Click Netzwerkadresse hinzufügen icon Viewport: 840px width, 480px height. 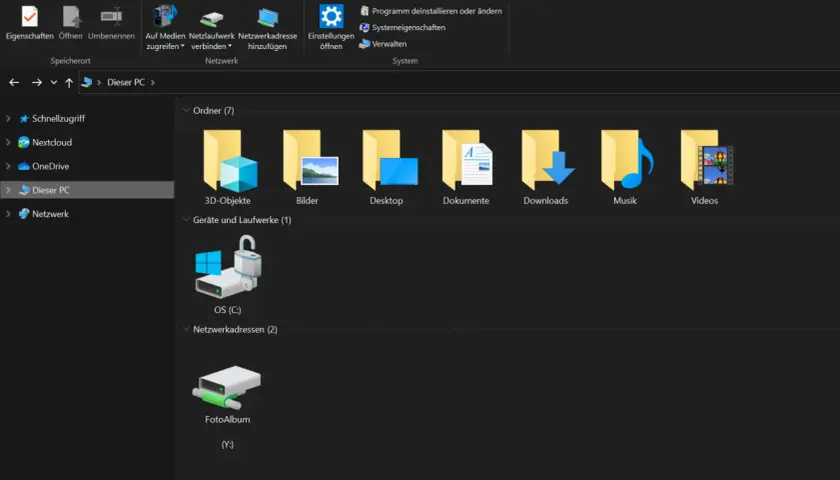pyautogui.click(x=267, y=17)
